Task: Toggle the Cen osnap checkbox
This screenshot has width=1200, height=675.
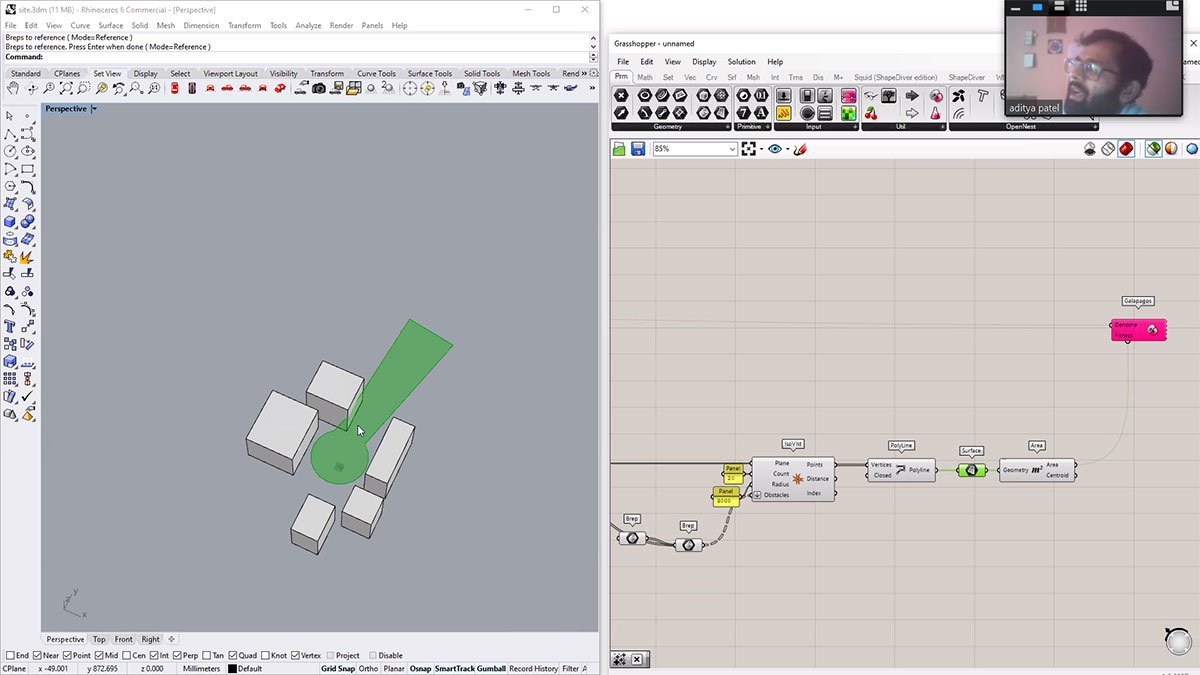Action: click(x=126, y=656)
